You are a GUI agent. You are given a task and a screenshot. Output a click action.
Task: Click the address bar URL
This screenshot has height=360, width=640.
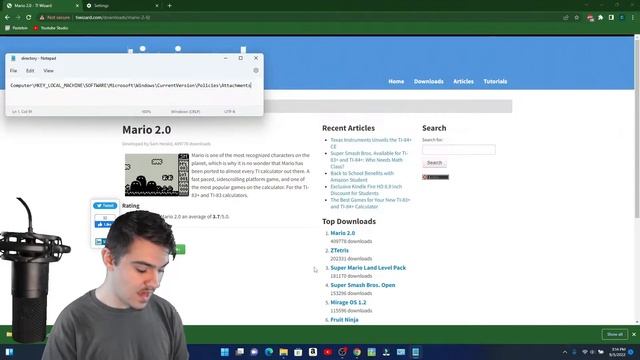pos(113,18)
